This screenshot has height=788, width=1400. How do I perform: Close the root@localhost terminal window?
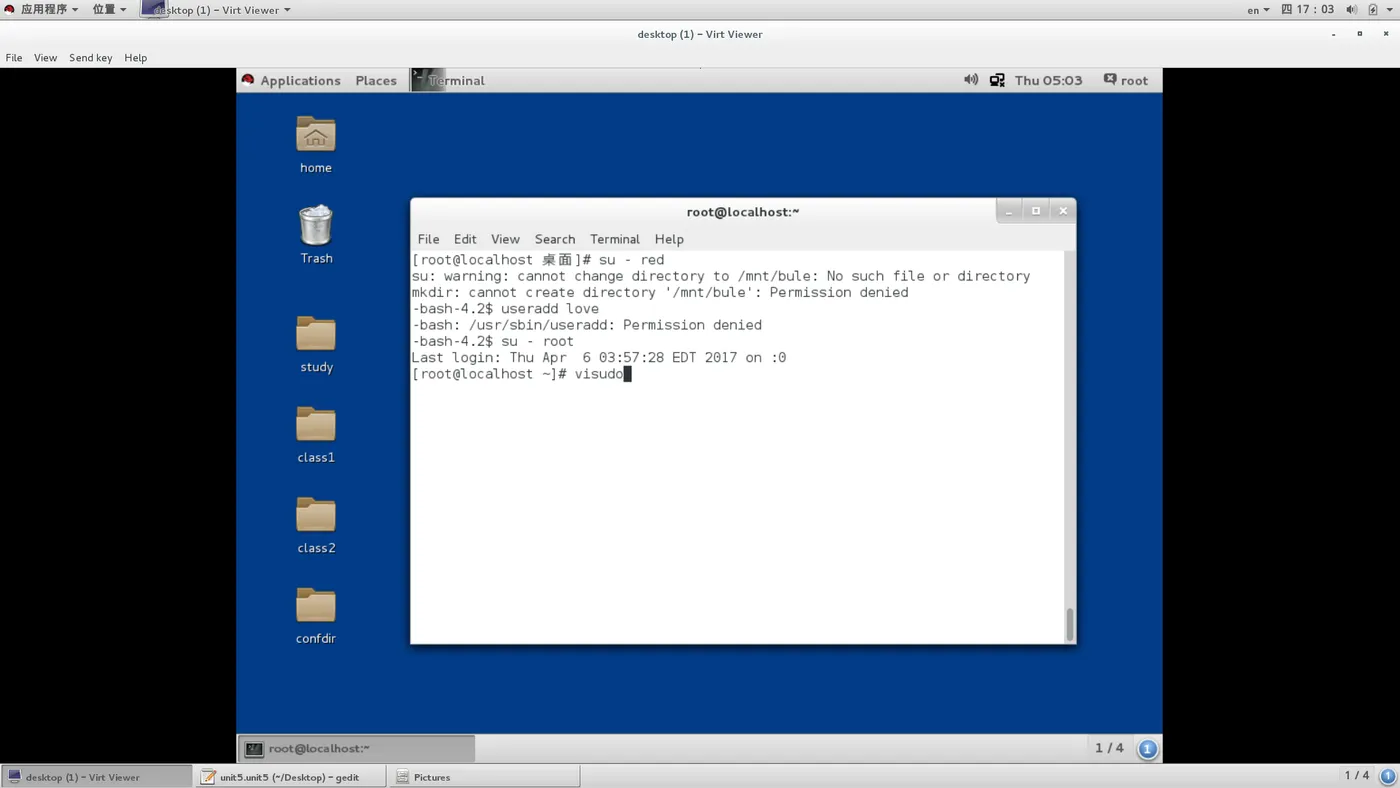tap(1063, 211)
